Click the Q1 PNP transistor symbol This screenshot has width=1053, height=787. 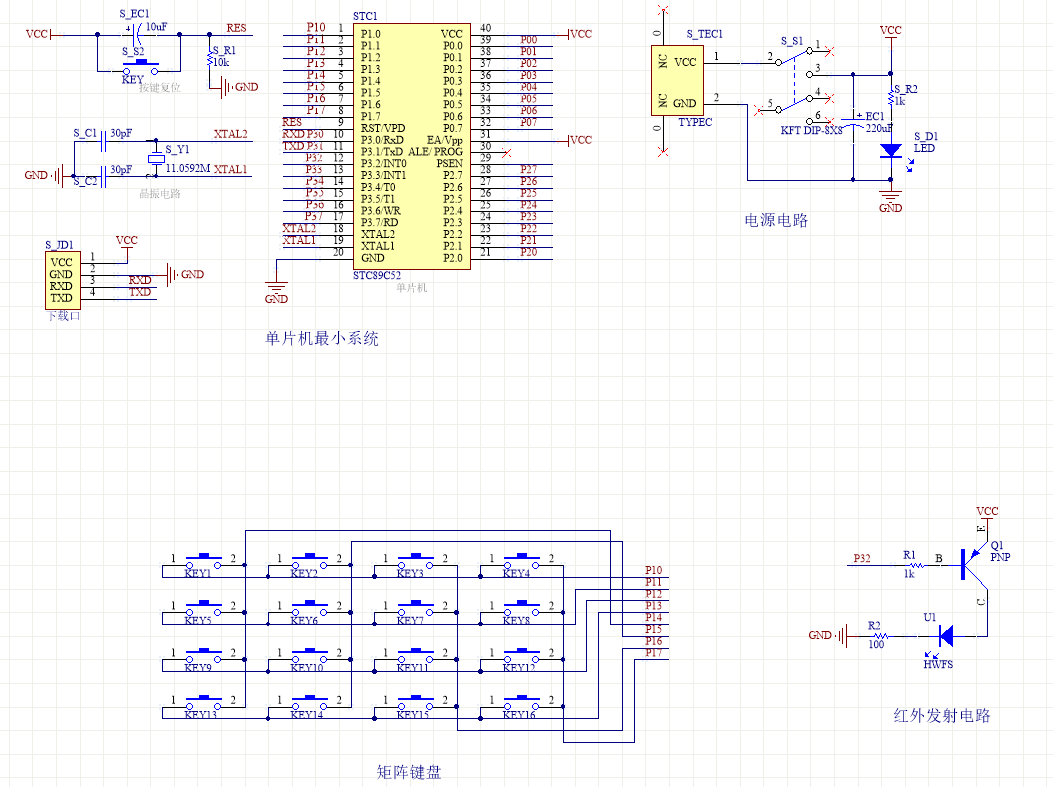coord(968,565)
